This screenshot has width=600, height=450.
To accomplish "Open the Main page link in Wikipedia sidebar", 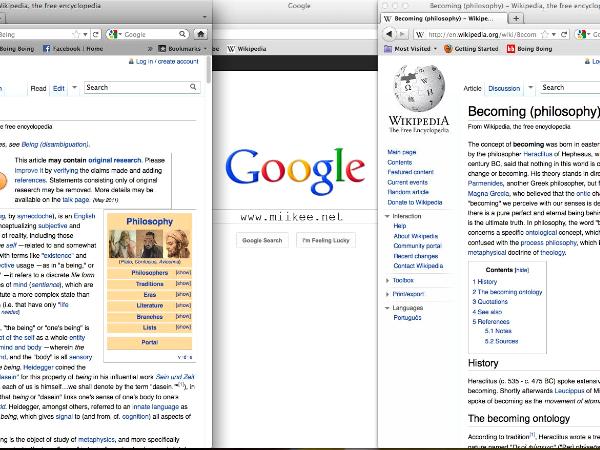I will (401, 152).
